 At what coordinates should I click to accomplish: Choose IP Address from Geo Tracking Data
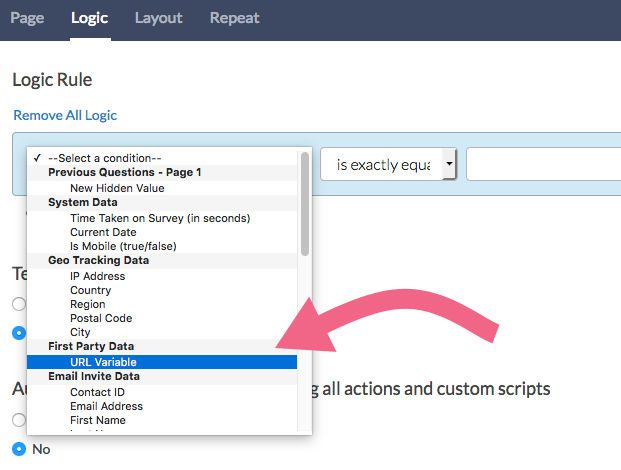coord(97,276)
